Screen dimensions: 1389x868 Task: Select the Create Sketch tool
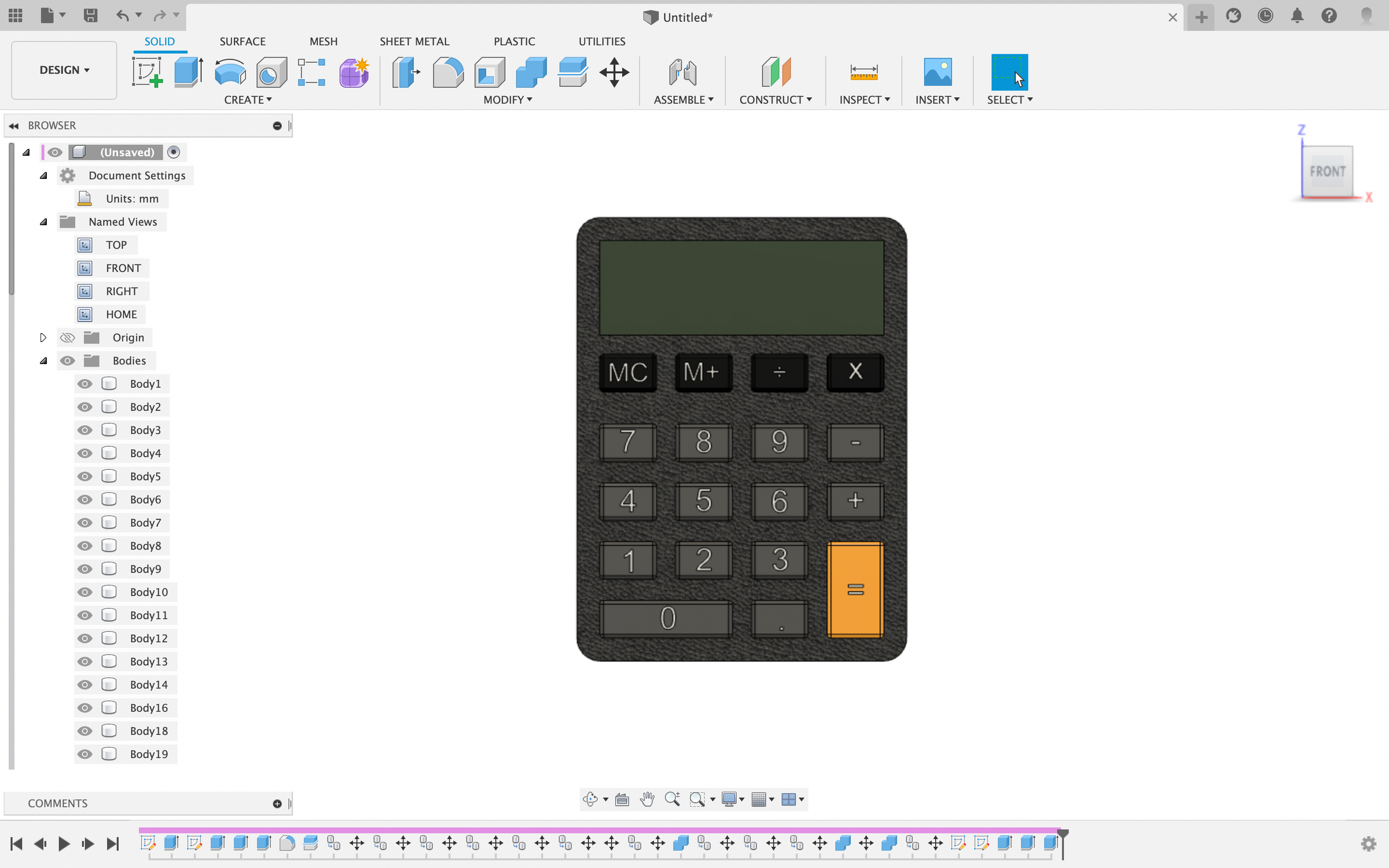point(148,72)
